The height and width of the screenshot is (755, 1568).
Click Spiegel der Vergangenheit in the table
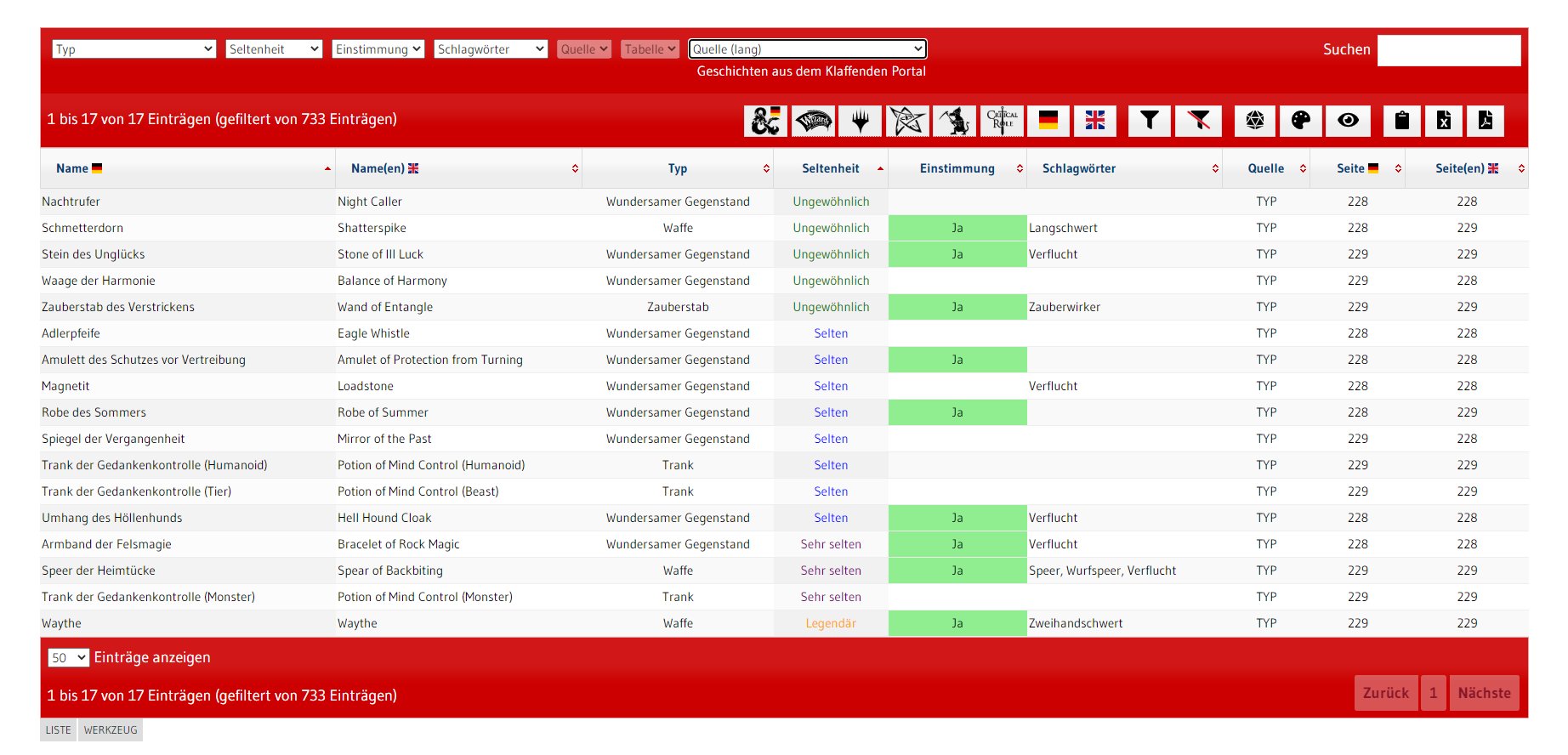coord(113,439)
